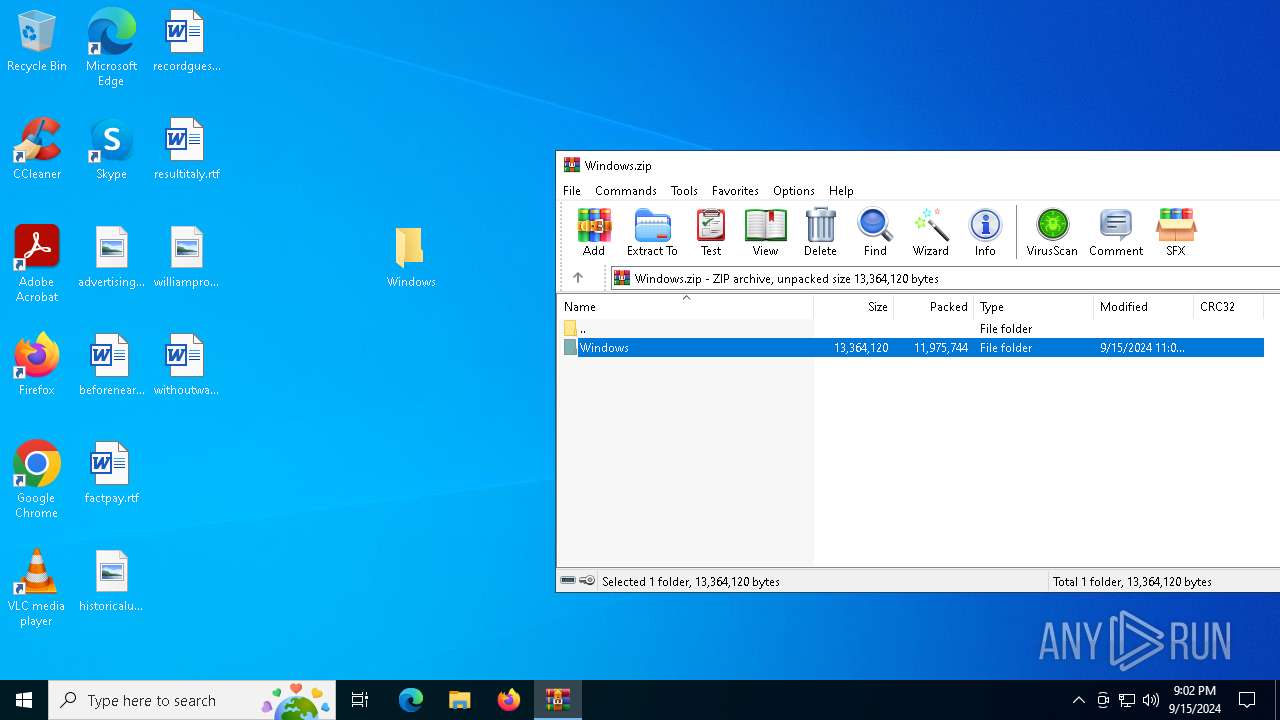Select the advertising... image file on desktop
Viewport: 1280px width, 720px height.
tap(111, 257)
